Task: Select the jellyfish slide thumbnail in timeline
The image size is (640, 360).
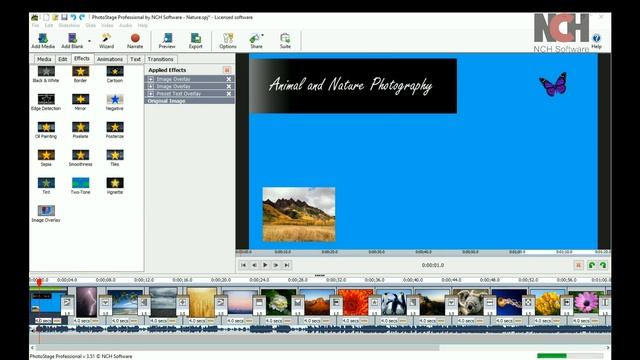Action: [x=509, y=302]
